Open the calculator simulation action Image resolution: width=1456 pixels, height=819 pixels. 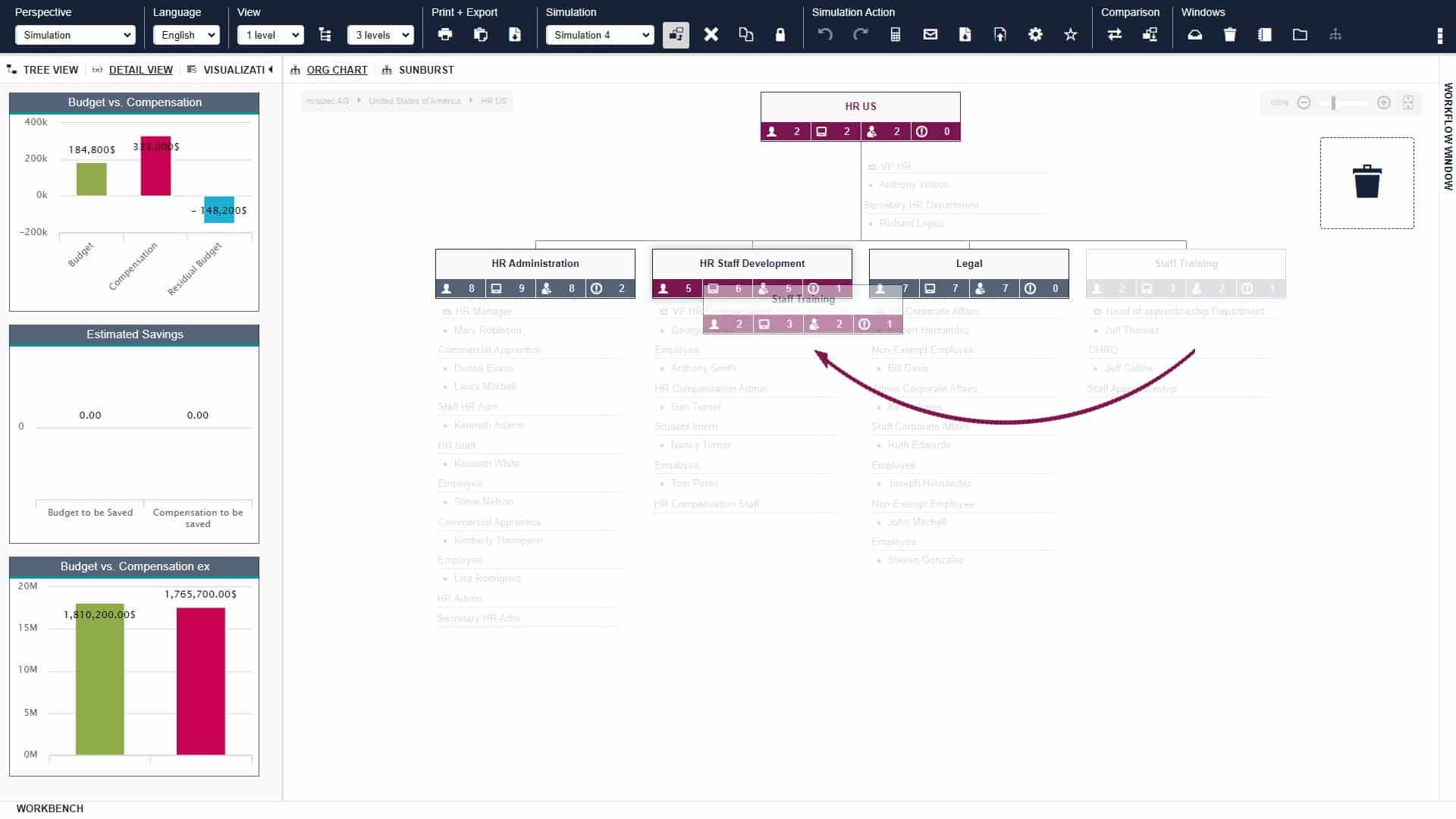tap(896, 35)
